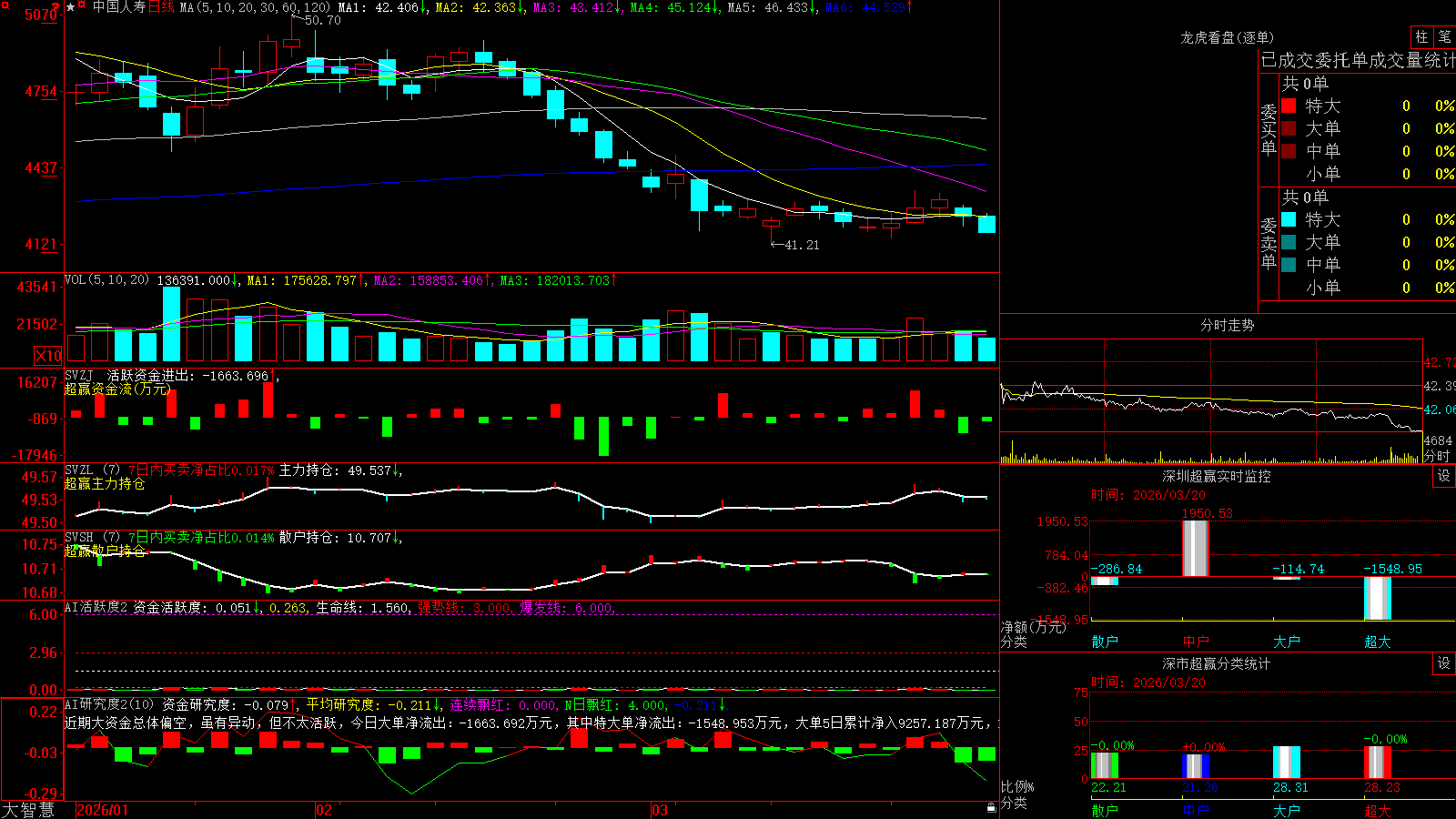This screenshot has width=1456, height=819.
Task: Click the MA3: 43.412 value
Action: [x=576, y=7]
